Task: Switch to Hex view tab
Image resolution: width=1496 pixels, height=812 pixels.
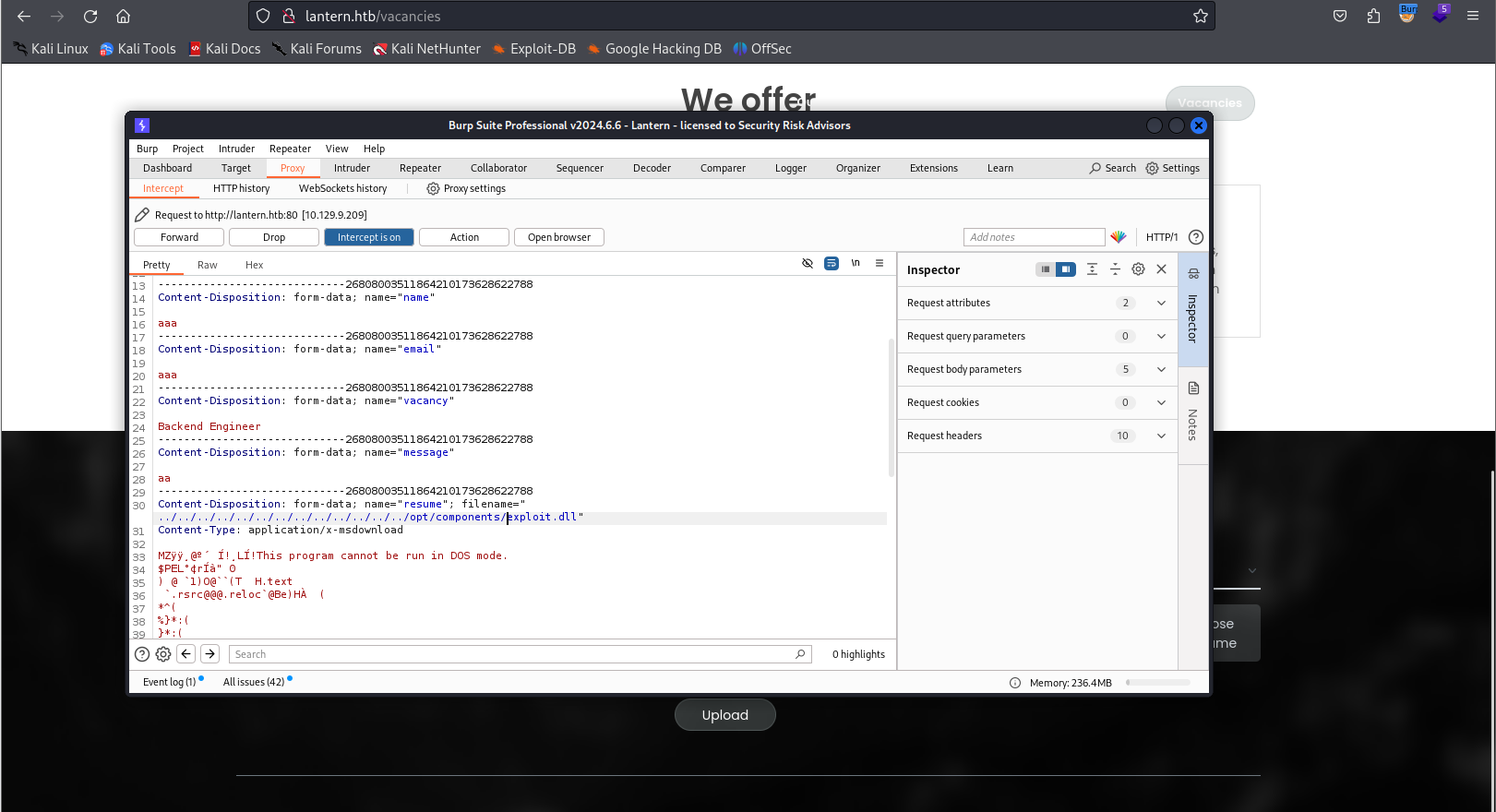Action: pos(254,265)
